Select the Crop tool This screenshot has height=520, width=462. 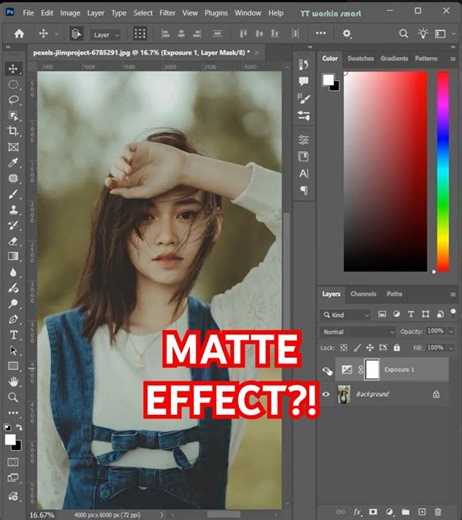pos(13,131)
